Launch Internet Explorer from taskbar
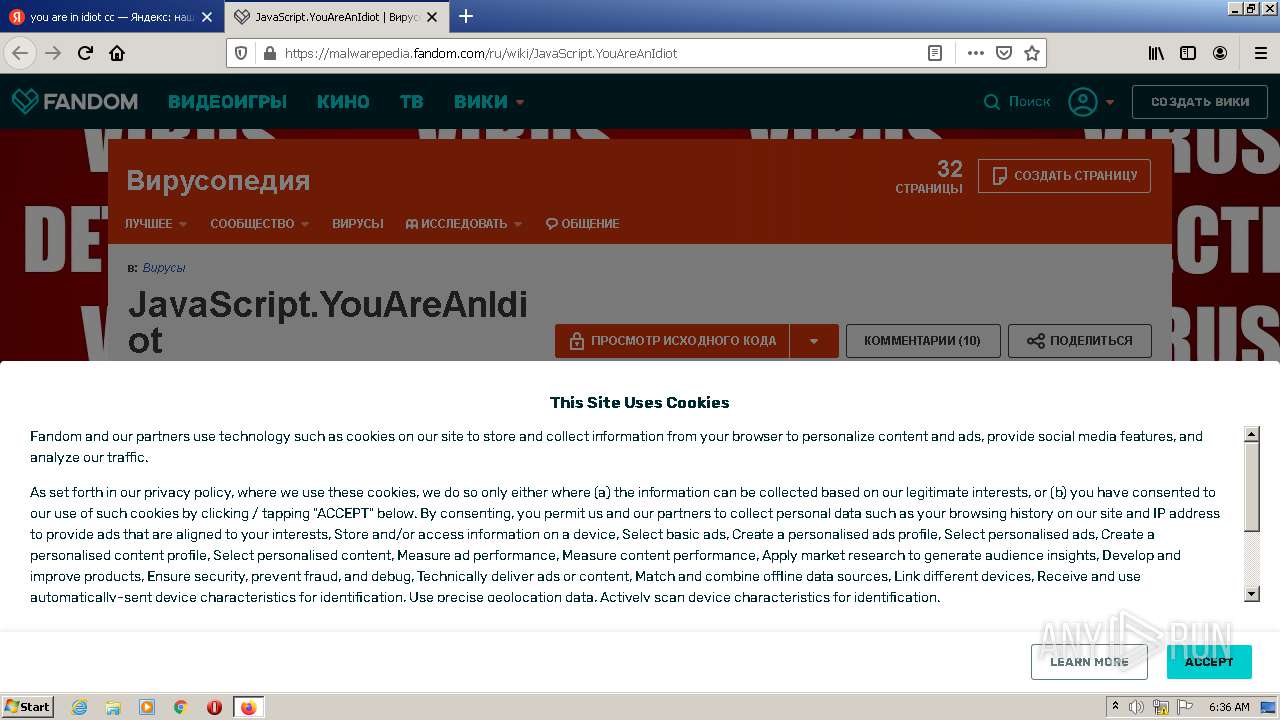 pyautogui.click(x=80, y=707)
